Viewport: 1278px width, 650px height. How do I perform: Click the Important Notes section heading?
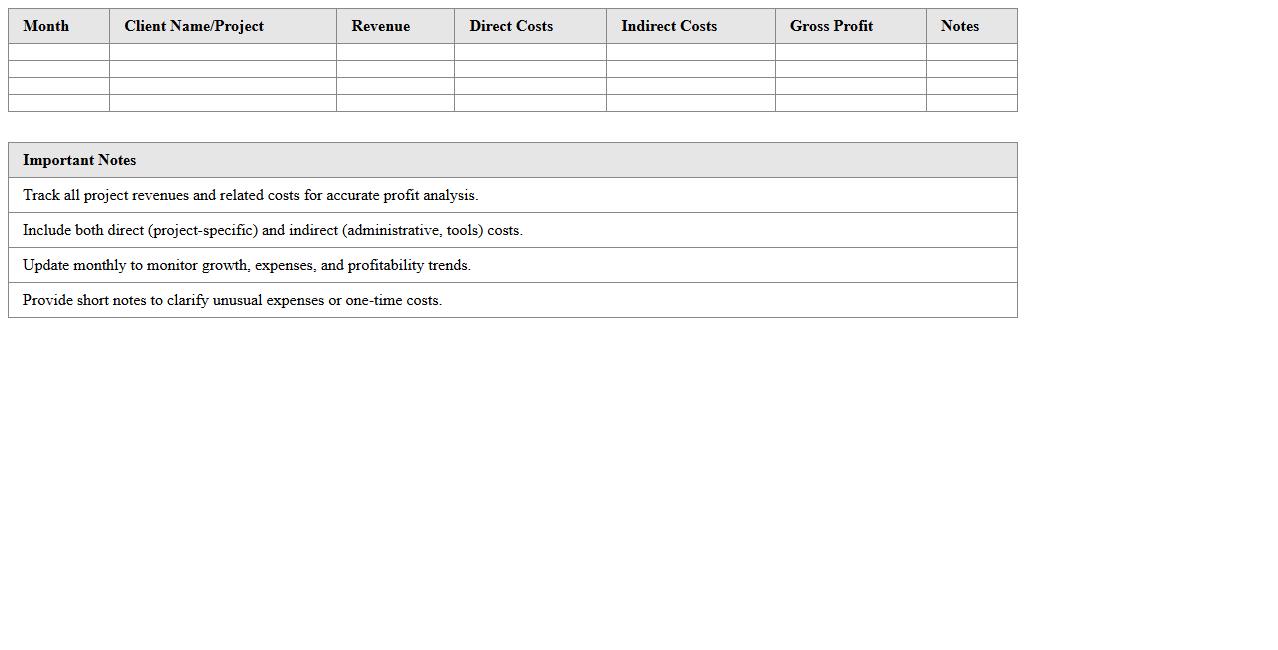point(80,160)
